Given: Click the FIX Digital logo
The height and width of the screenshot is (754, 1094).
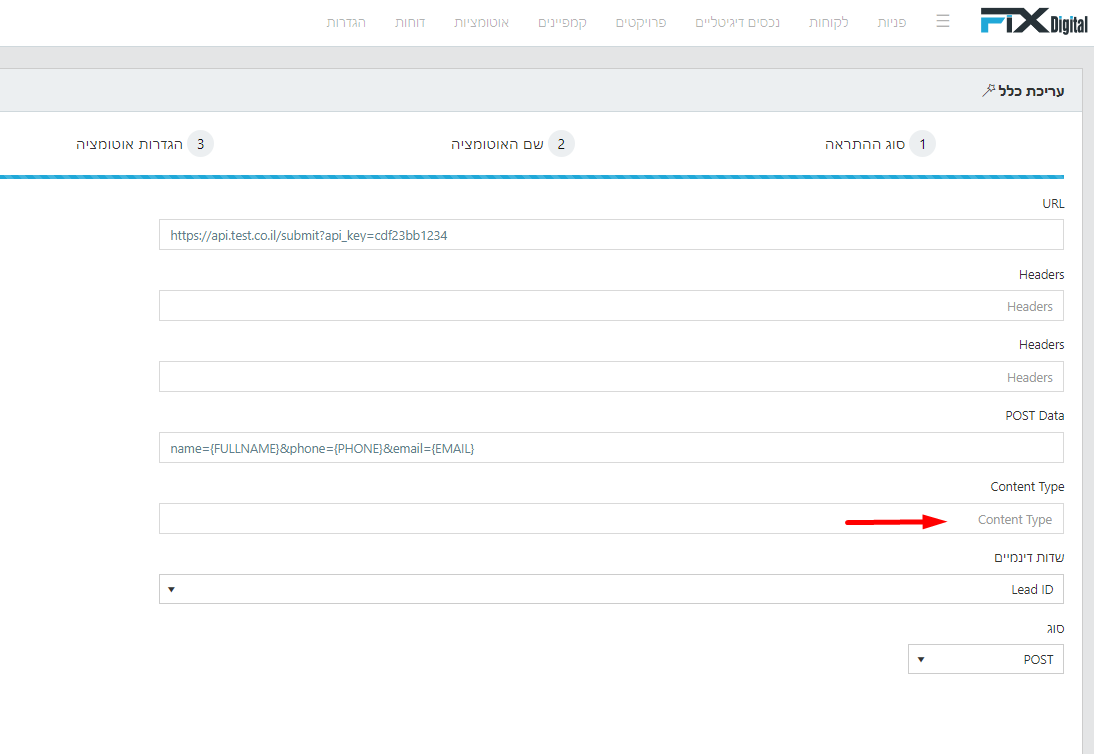Looking at the screenshot, I should pyautogui.click(x=1033, y=21).
